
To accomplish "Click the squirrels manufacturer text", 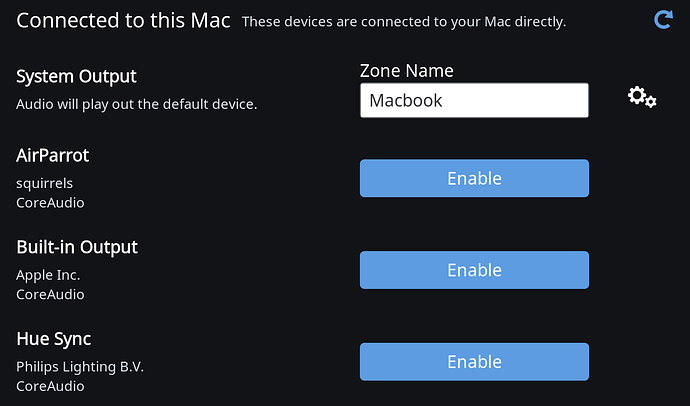I will click(x=44, y=183).
